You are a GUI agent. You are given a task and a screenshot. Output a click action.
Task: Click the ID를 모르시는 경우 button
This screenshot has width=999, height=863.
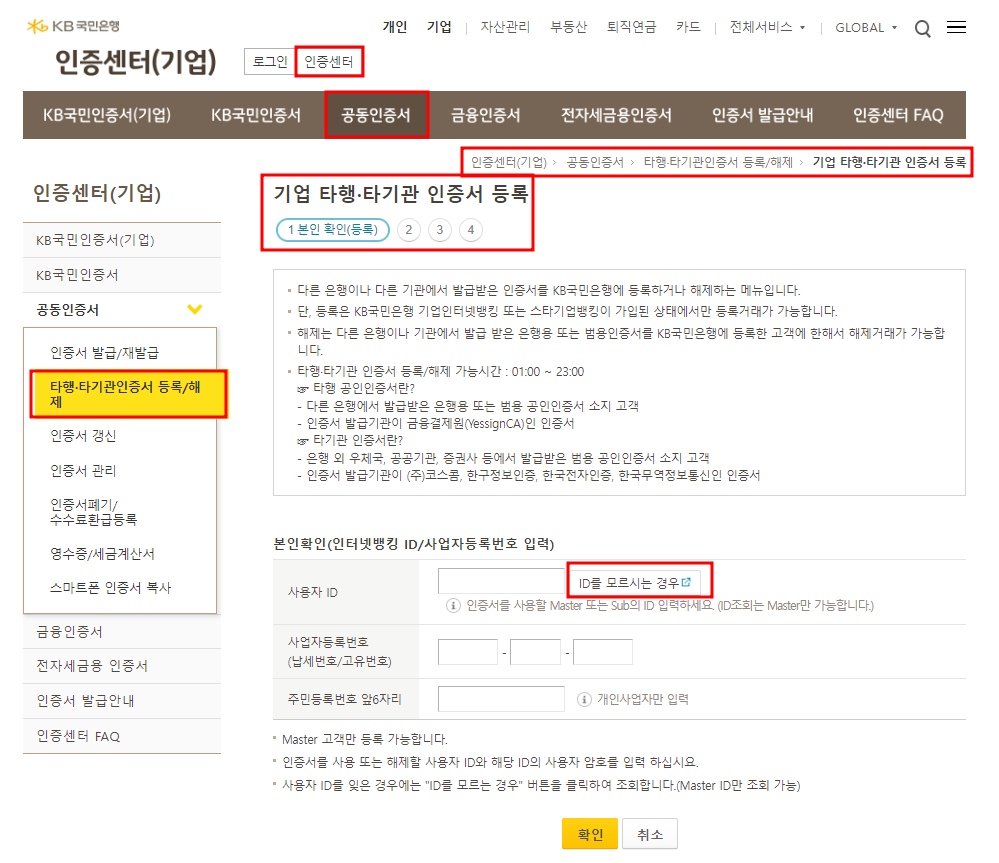coord(634,583)
